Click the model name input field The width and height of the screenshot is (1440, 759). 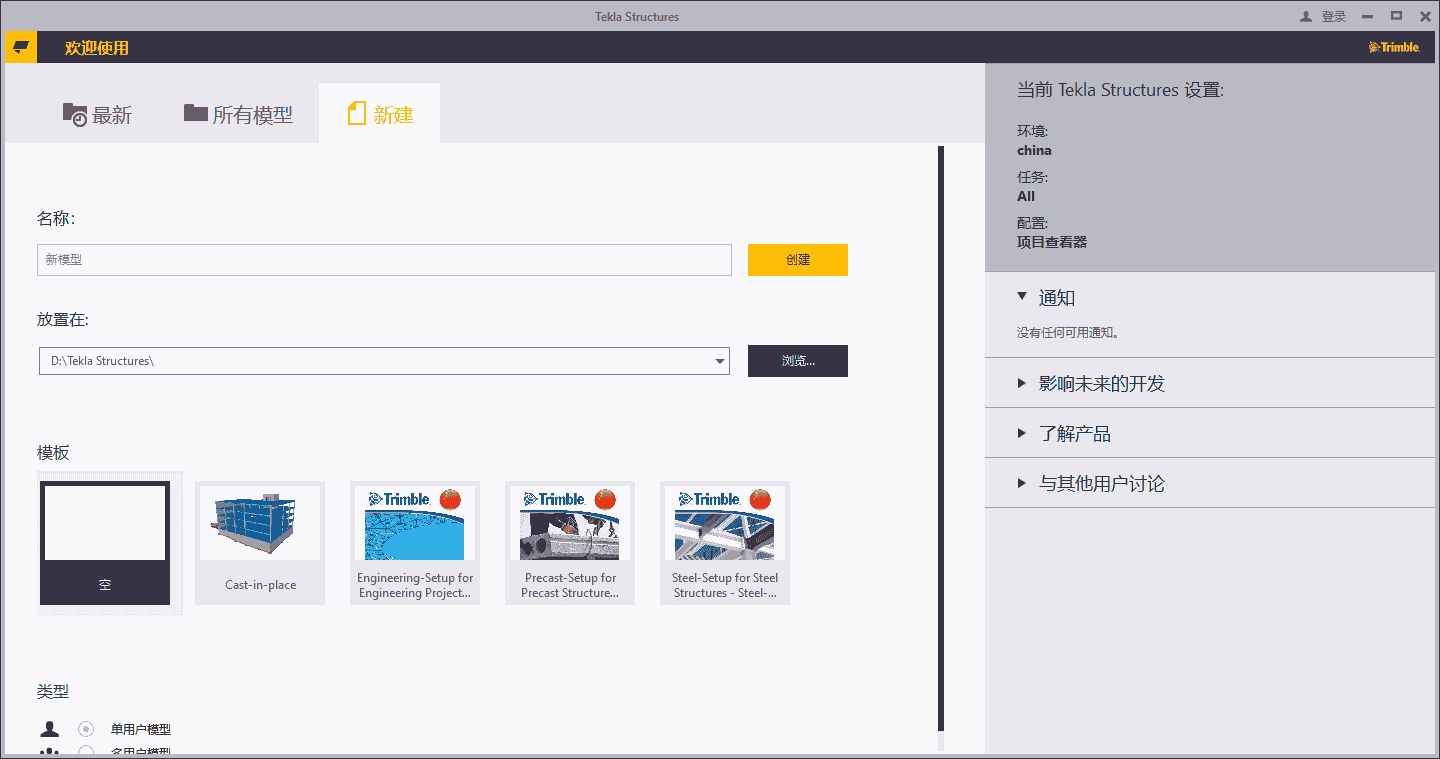click(385, 260)
